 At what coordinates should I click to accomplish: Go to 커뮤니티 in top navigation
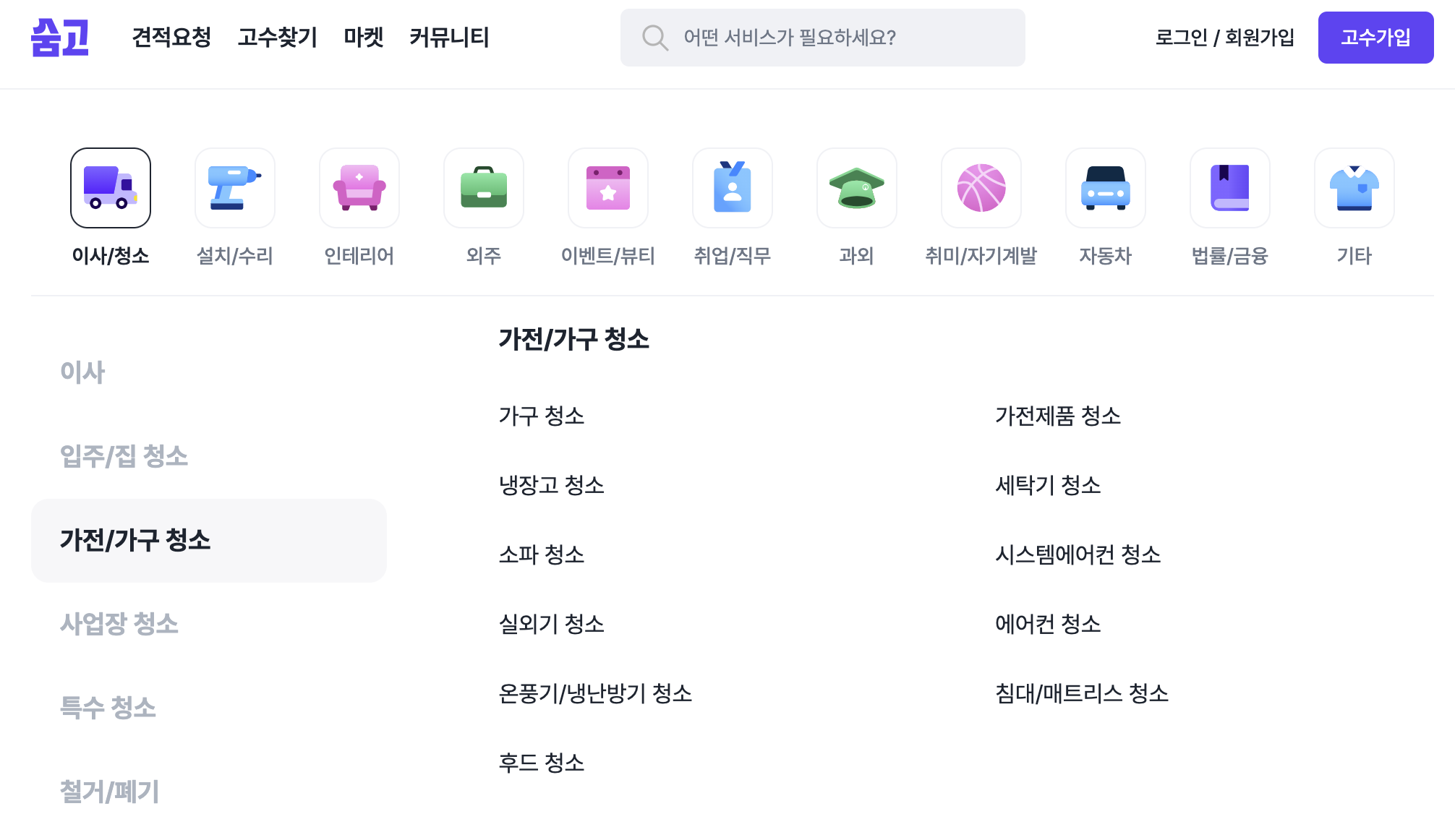click(449, 38)
